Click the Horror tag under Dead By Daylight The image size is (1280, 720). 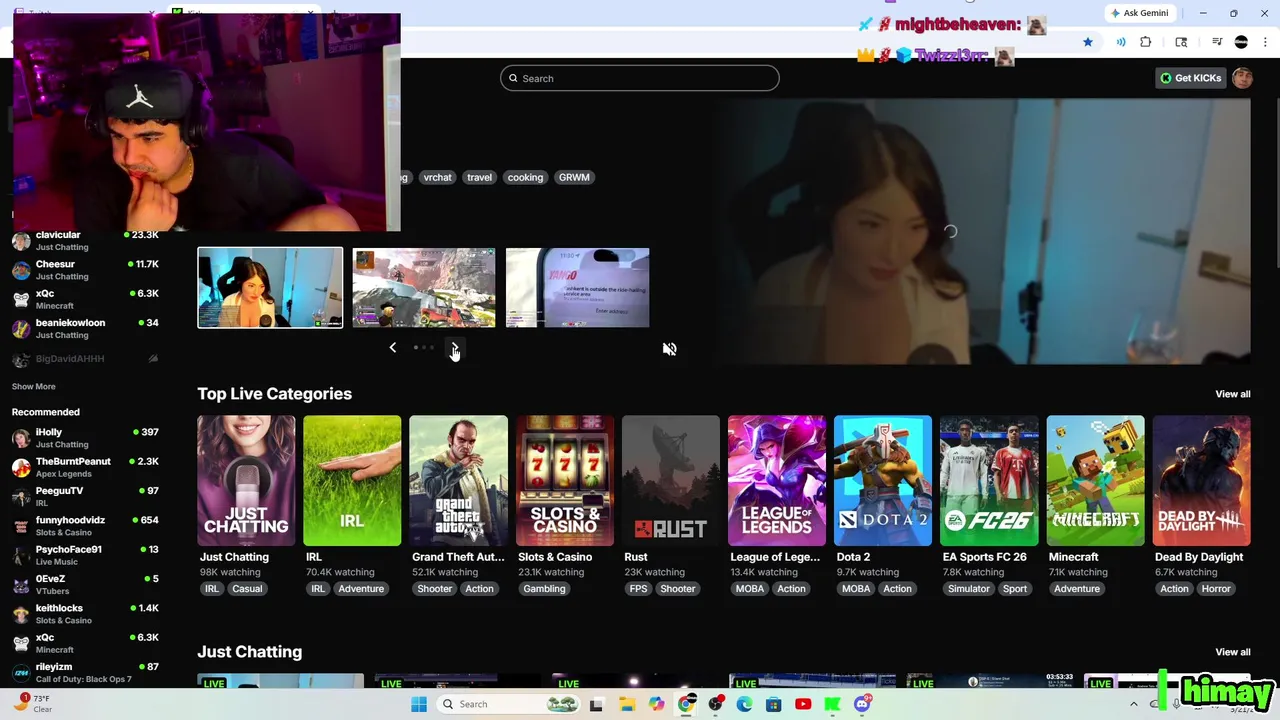pos(1216,589)
